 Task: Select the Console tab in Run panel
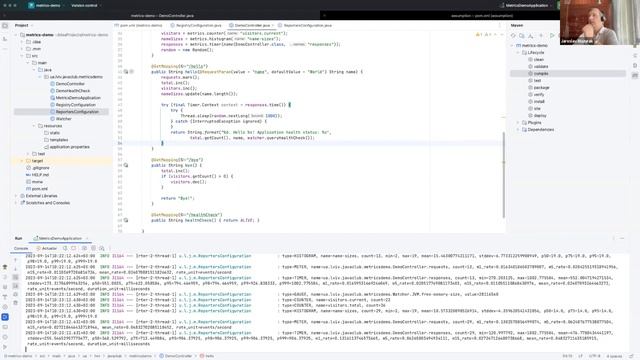pyautogui.click(x=21, y=248)
